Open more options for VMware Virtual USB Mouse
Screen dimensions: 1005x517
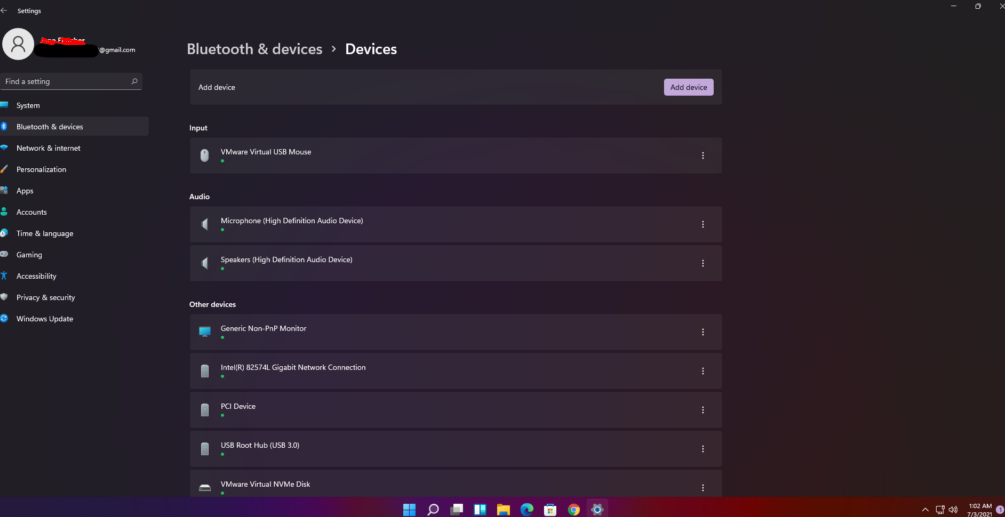[x=703, y=156]
